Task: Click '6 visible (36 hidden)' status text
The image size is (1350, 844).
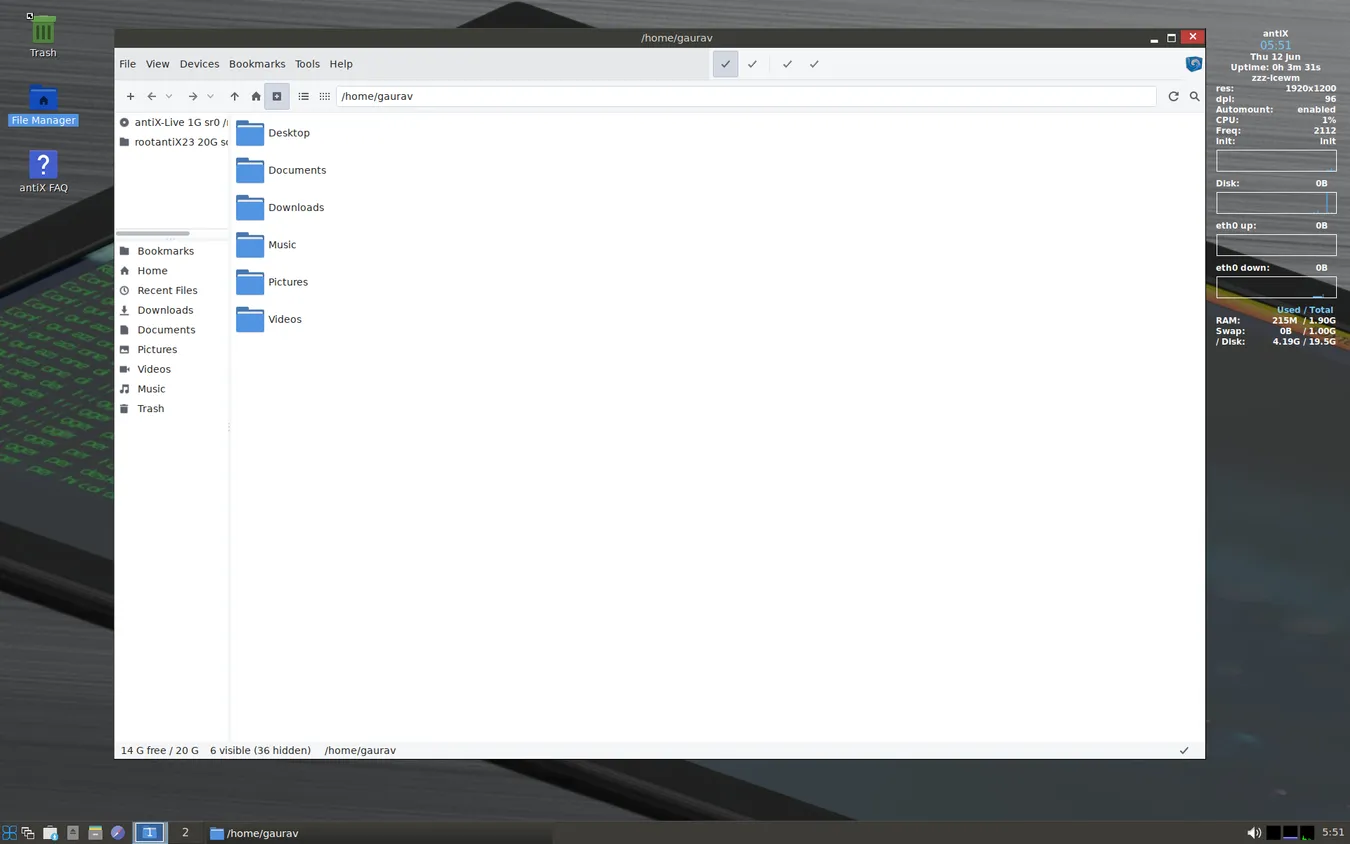Action: (260, 750)
